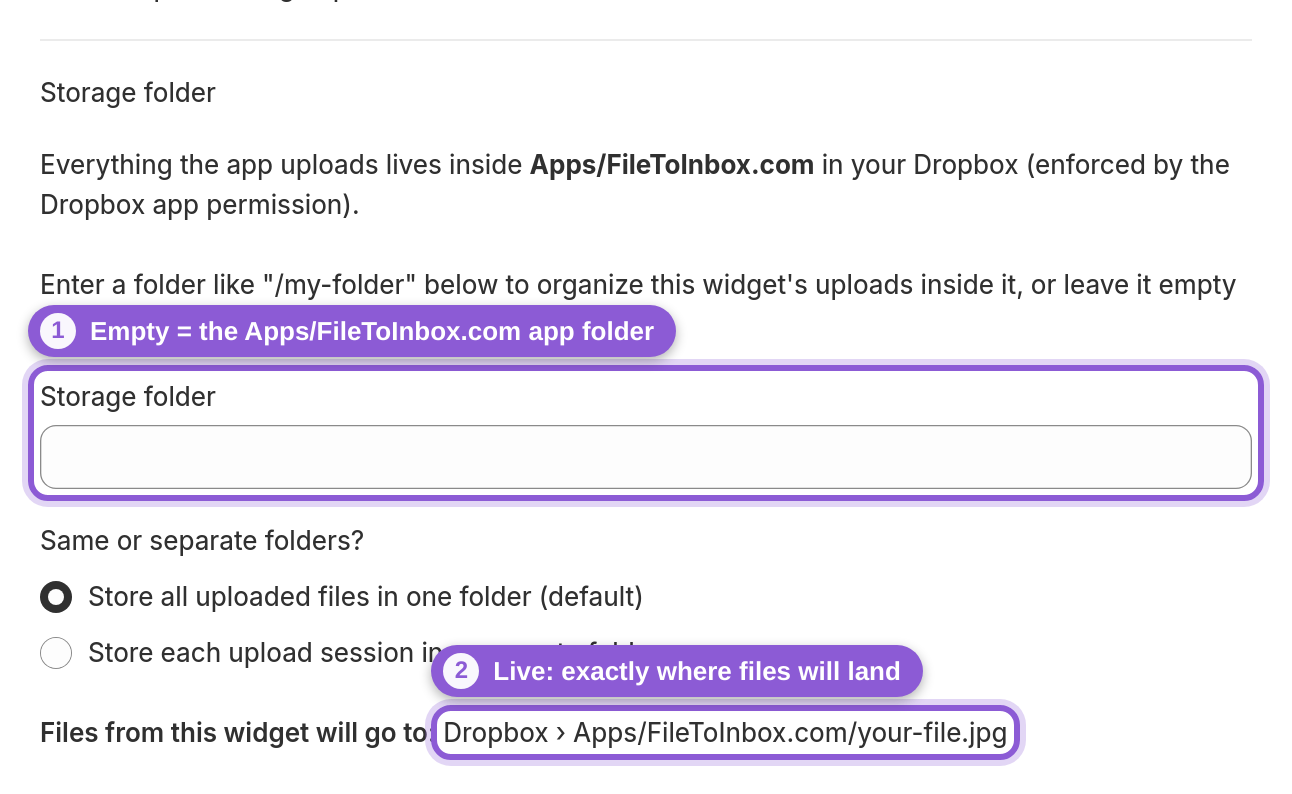The height and width of the screenshot is (794, 1292).
Task: Click the Storage folder text input
Action: (645, 457)
